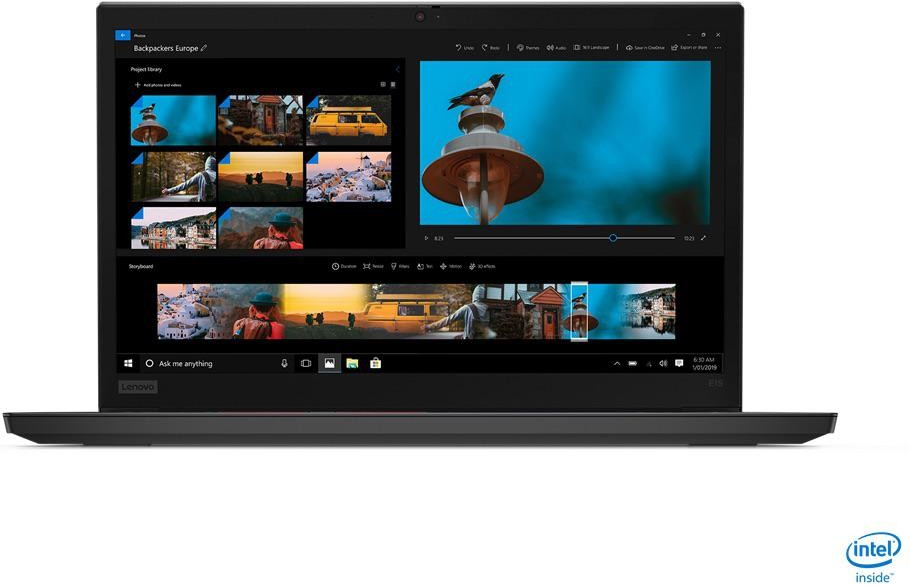The height and width of the screenshot is (586, 910).
Task: Open Themes in the toolbar
Action: [527, 47]
